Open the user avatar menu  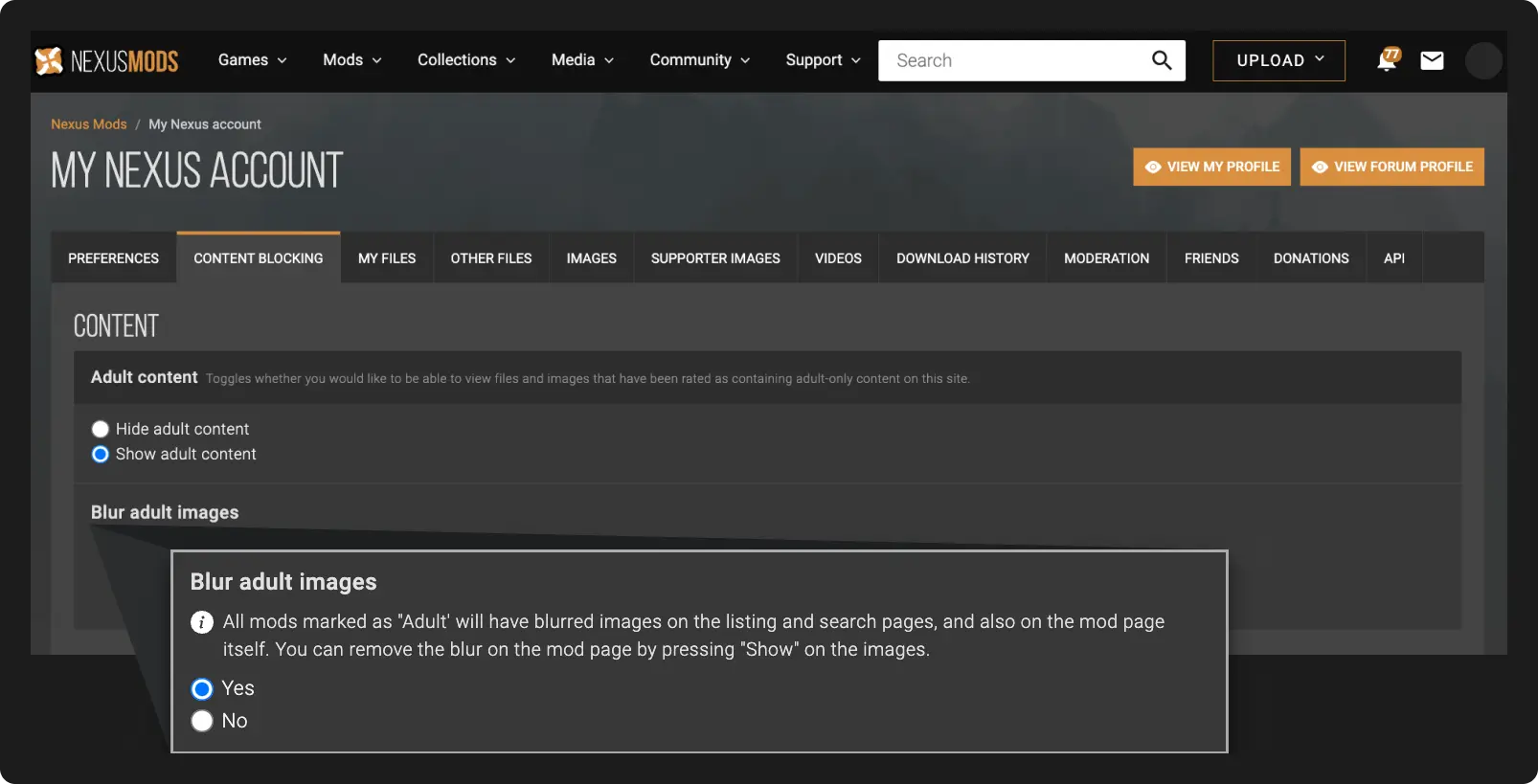coord(1483,60)
